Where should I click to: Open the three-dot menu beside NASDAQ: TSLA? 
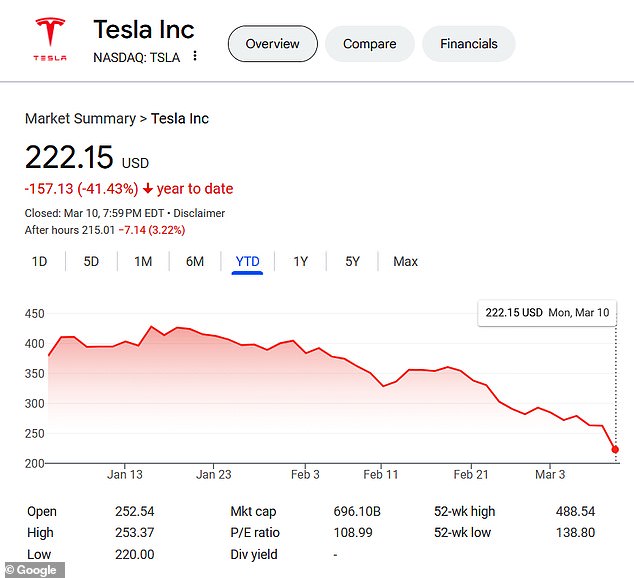pyautogui.click(x=195, y=57)
